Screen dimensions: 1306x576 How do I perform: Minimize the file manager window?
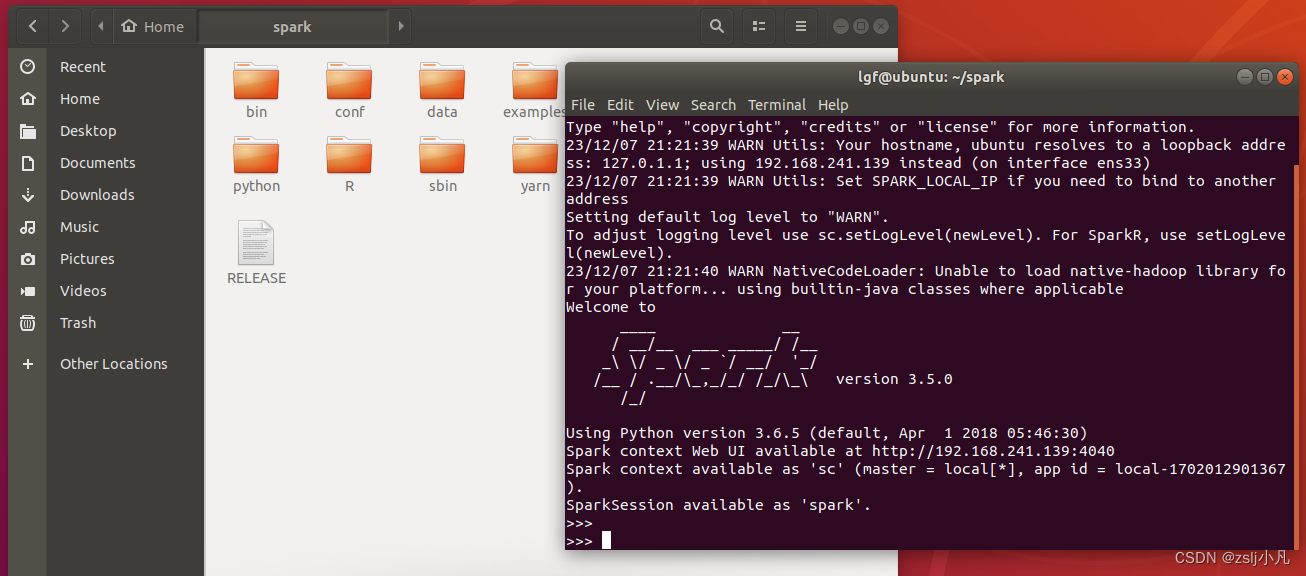(x=841, y=27)
